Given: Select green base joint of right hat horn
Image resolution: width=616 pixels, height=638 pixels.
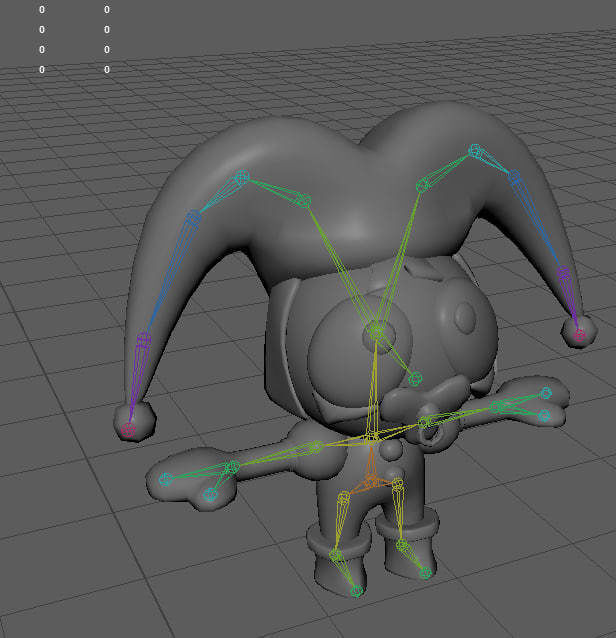Looking at the screenshot, I should (423, 186).
